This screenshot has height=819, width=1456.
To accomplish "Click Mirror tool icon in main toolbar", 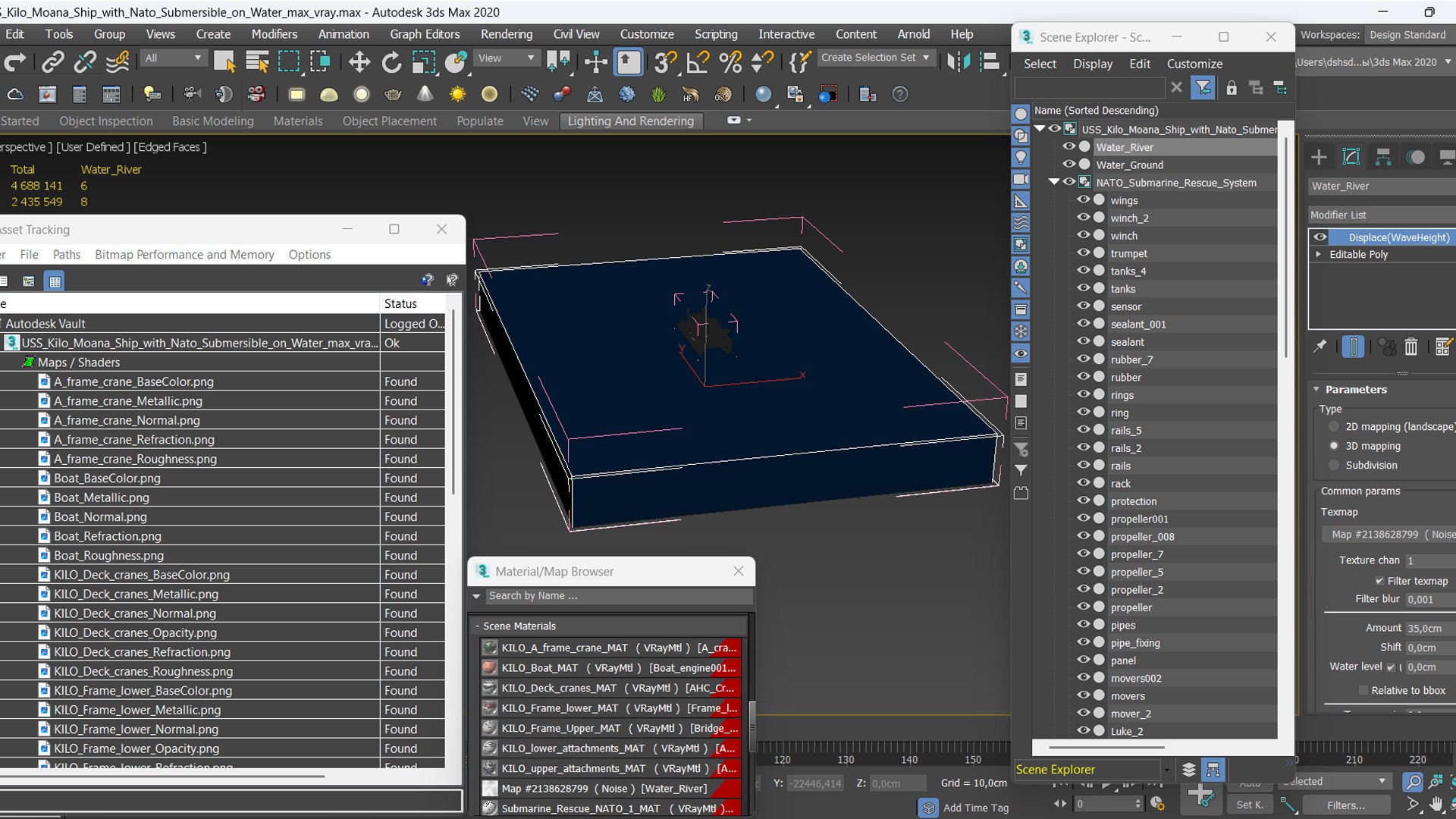I will pyautogui.click(x=958, y=62).
